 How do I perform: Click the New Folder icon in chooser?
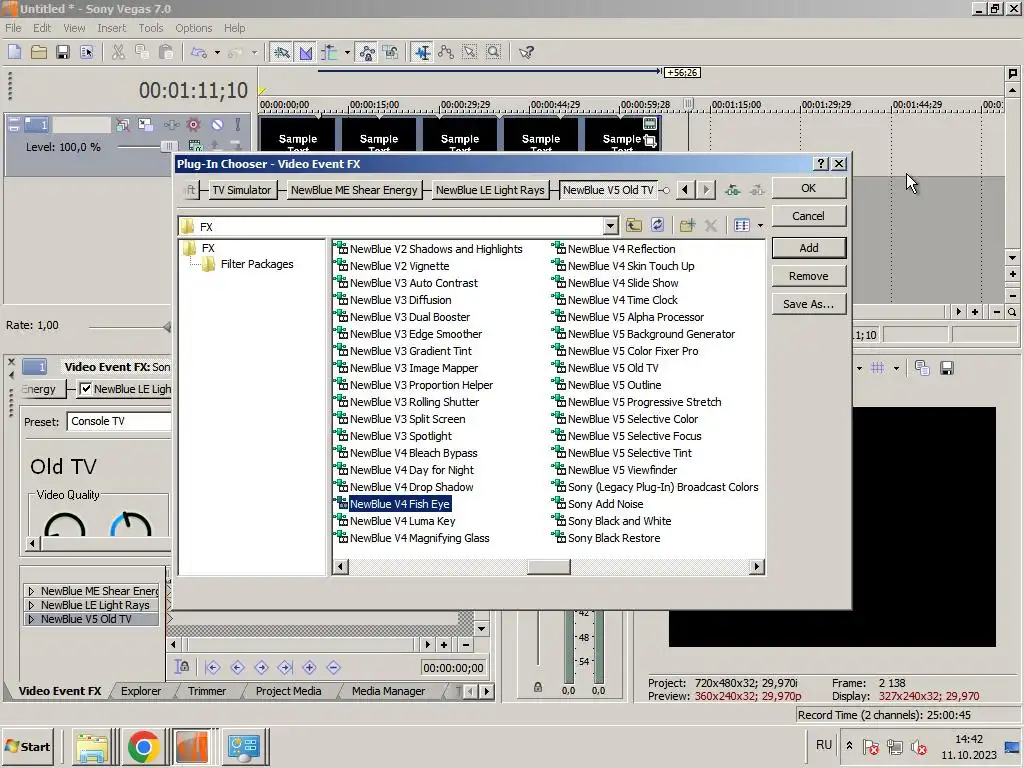tap(687, 225)
